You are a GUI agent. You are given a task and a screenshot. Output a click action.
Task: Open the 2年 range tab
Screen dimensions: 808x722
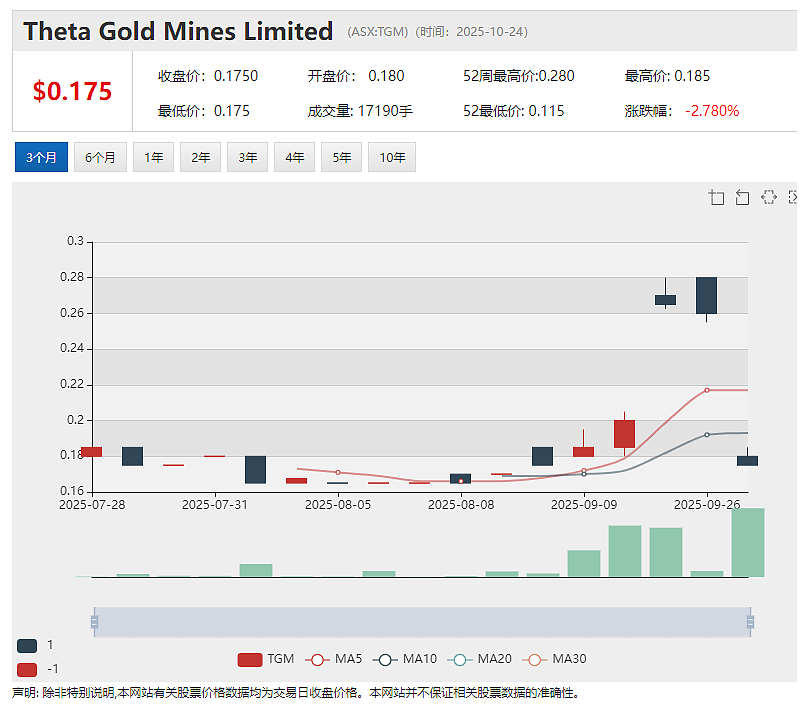coord(200,157)
